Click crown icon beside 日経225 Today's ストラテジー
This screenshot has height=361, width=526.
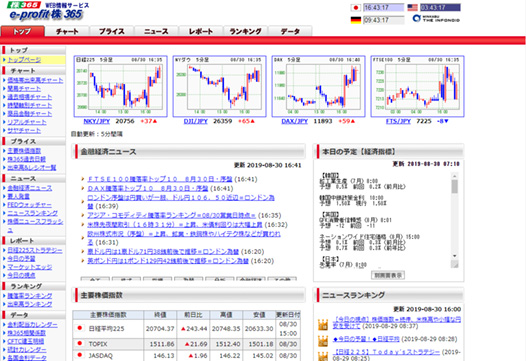(x=323, y=356)
